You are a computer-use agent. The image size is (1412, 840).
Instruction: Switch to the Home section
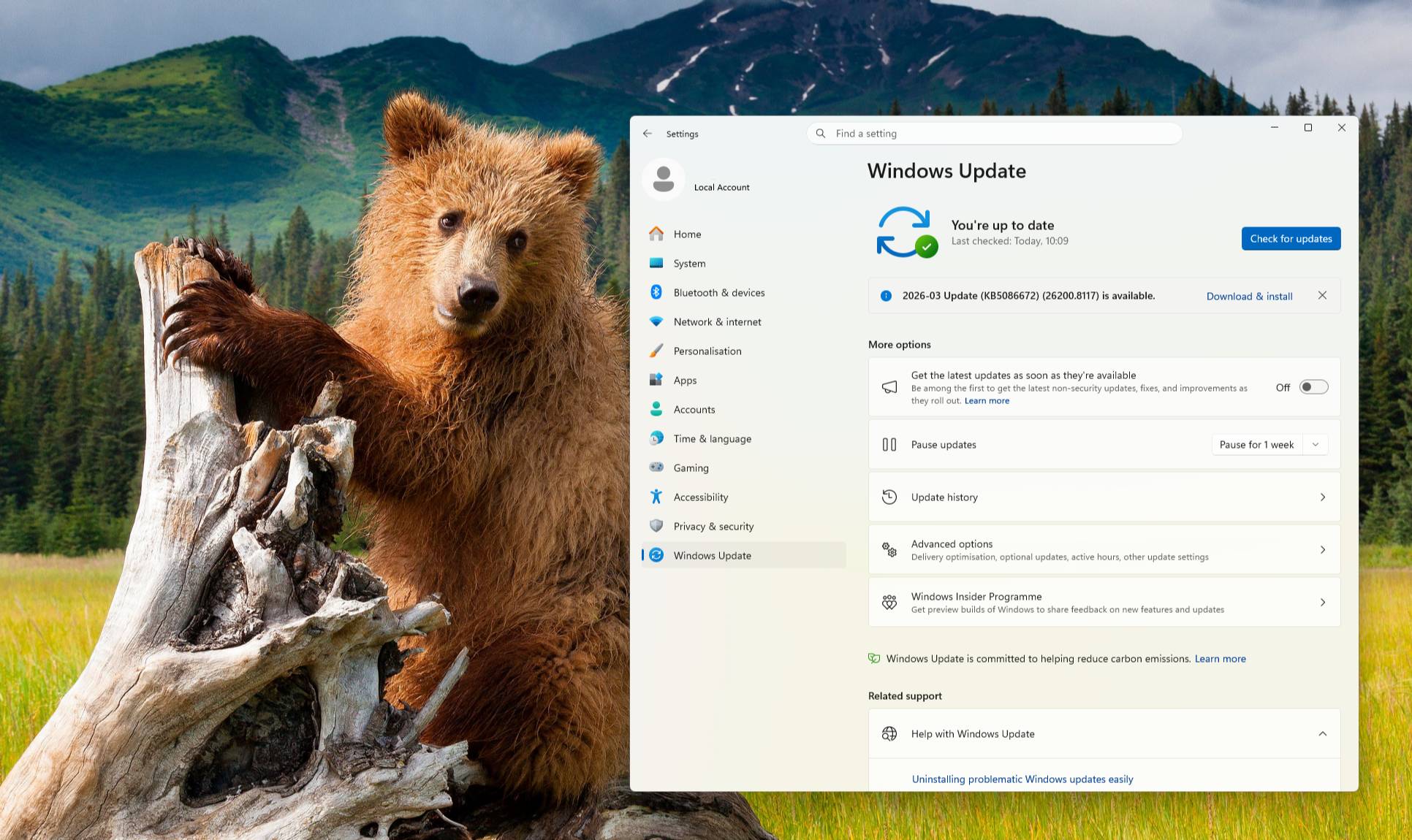click(657, 234)
